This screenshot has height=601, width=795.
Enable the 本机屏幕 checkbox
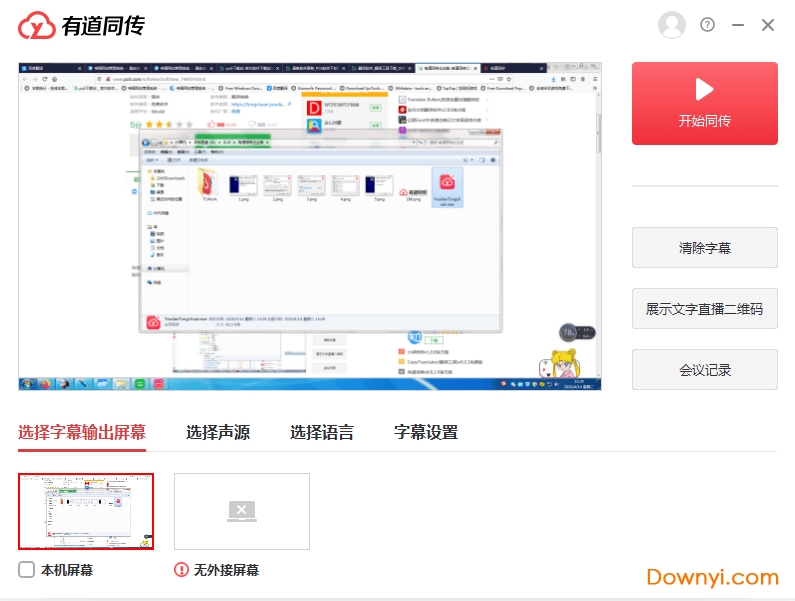coord(27,570)
